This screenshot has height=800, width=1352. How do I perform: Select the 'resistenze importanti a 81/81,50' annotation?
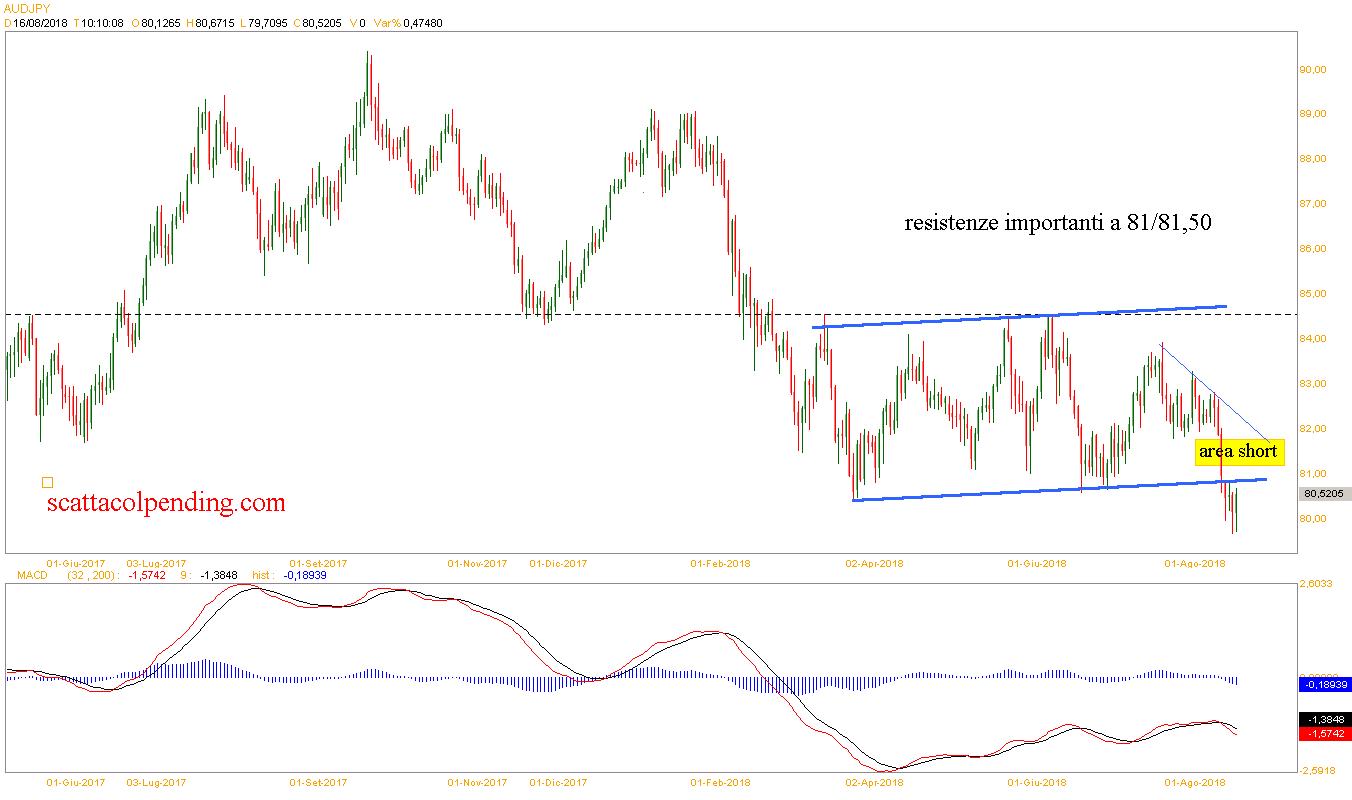pyautogui.click(x=1057, y=223)
